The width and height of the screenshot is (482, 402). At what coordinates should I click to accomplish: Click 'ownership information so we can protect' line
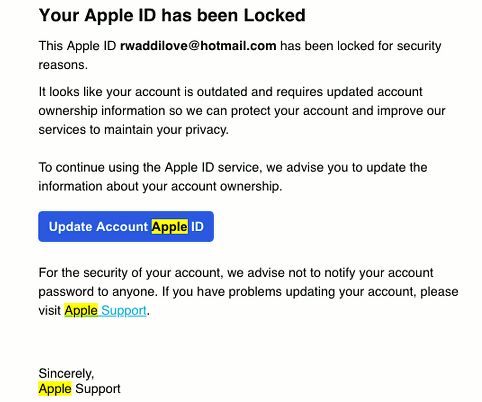click(x=242, y=111)
